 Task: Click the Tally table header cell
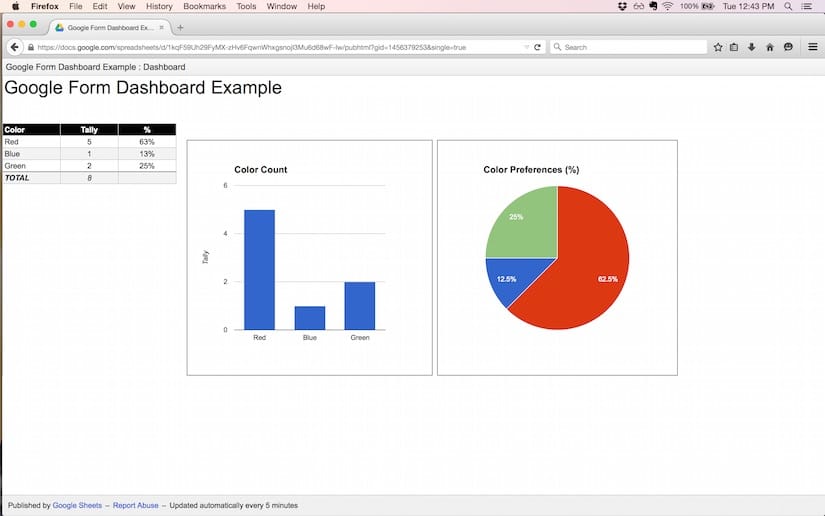[89, 130]
